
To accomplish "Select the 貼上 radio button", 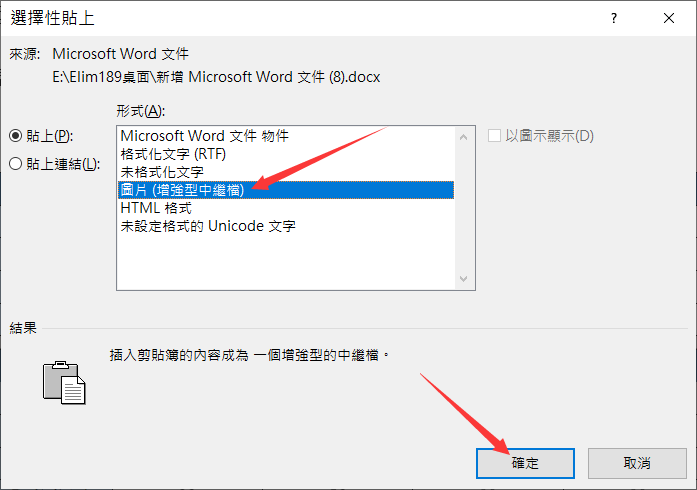I will click(16, 136).
